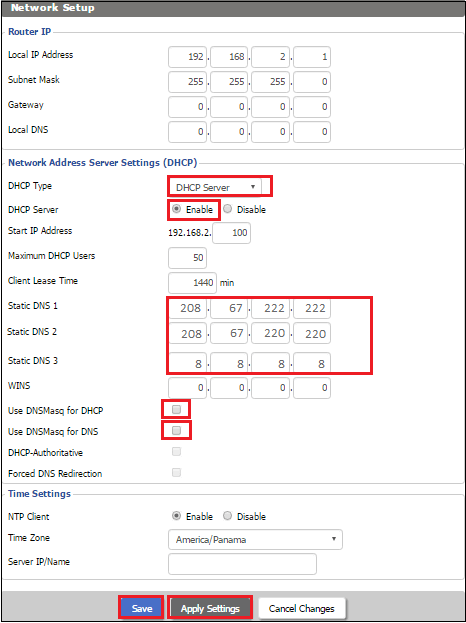Click the Apply Settings button
This screenshot has height=623, width=466.
click(x=210, y=608)
